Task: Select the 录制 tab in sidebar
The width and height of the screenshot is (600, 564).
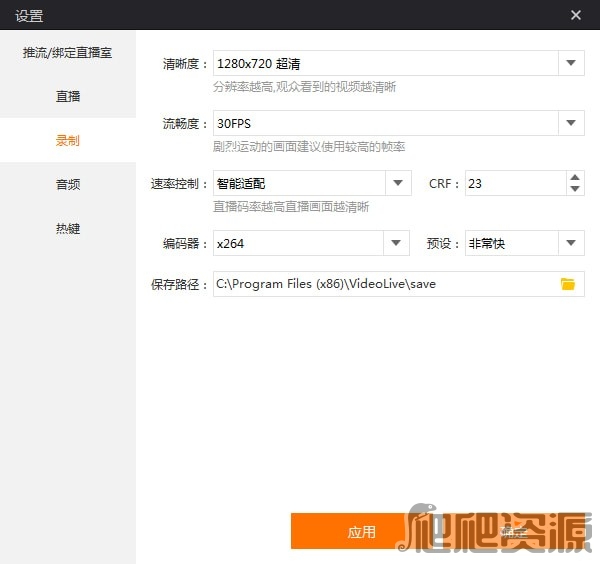Action: point(67,140)
